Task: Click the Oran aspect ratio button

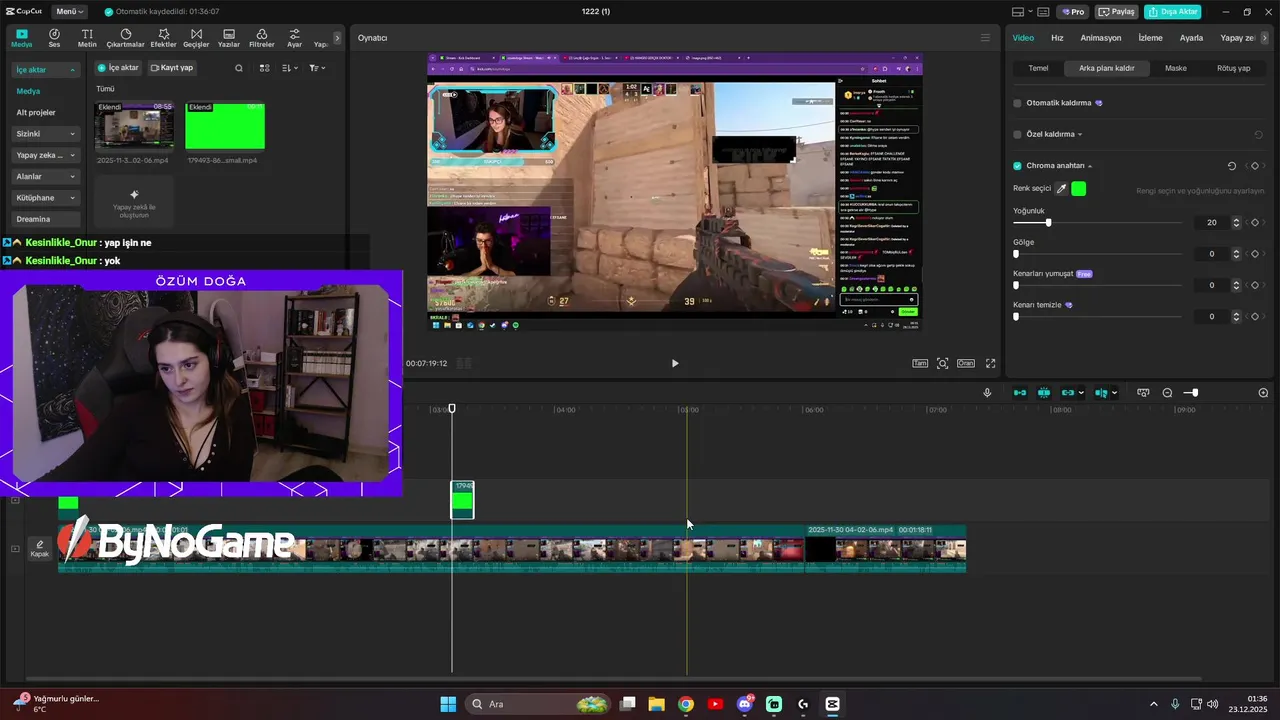Action: pos(966,364)
